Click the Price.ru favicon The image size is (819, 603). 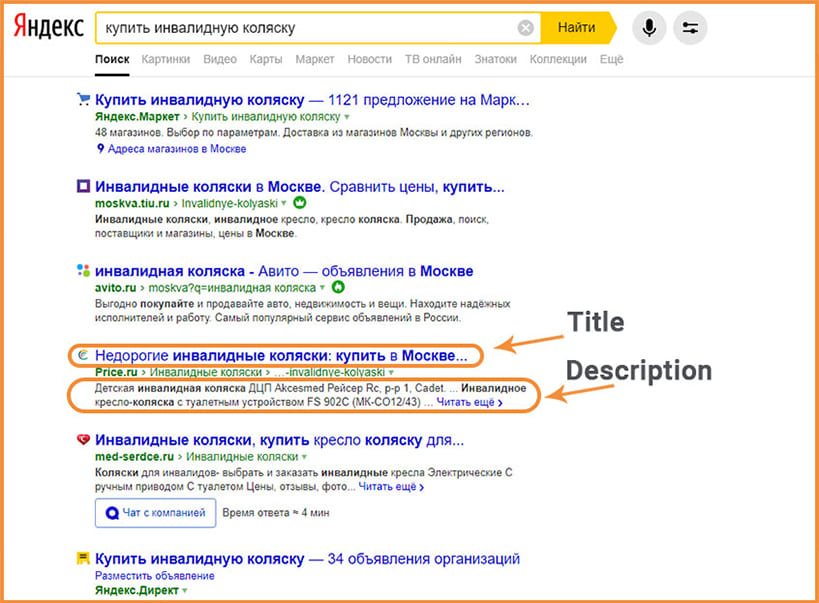(x=83, y=355)
